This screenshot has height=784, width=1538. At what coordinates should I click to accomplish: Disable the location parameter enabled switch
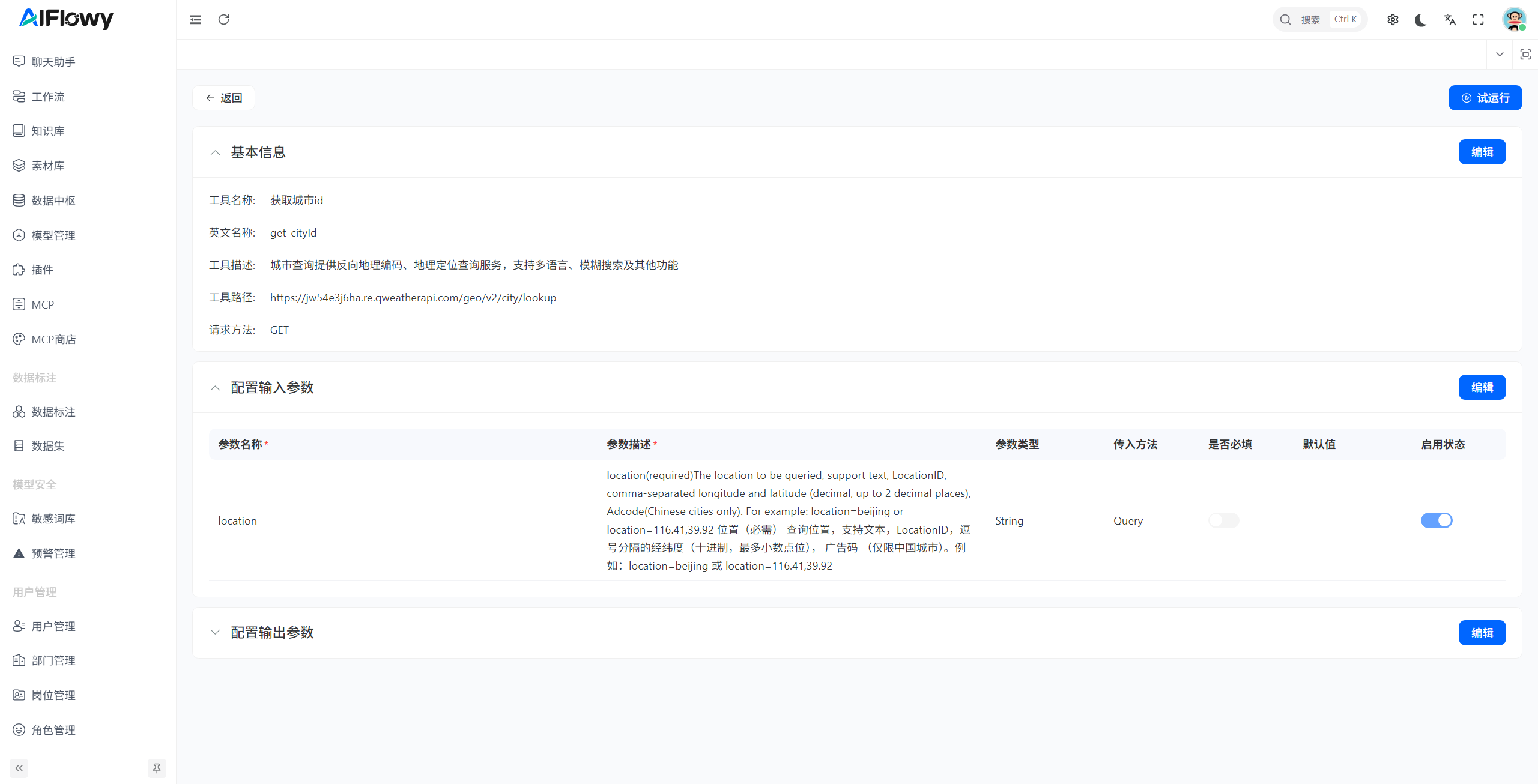pos(1436,520)
